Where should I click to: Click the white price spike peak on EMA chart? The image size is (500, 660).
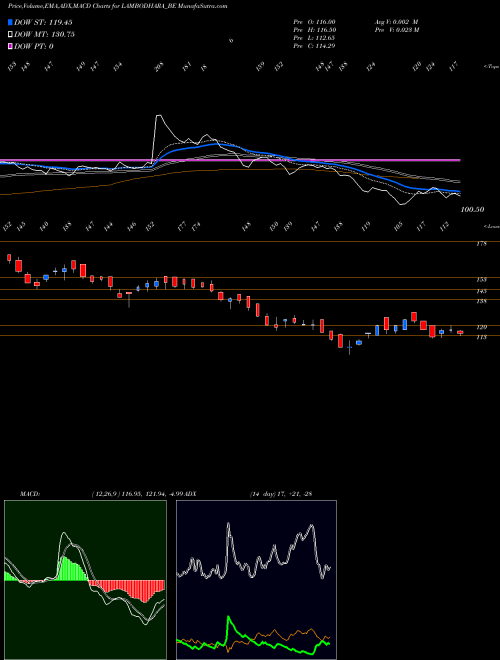(158, 115)
